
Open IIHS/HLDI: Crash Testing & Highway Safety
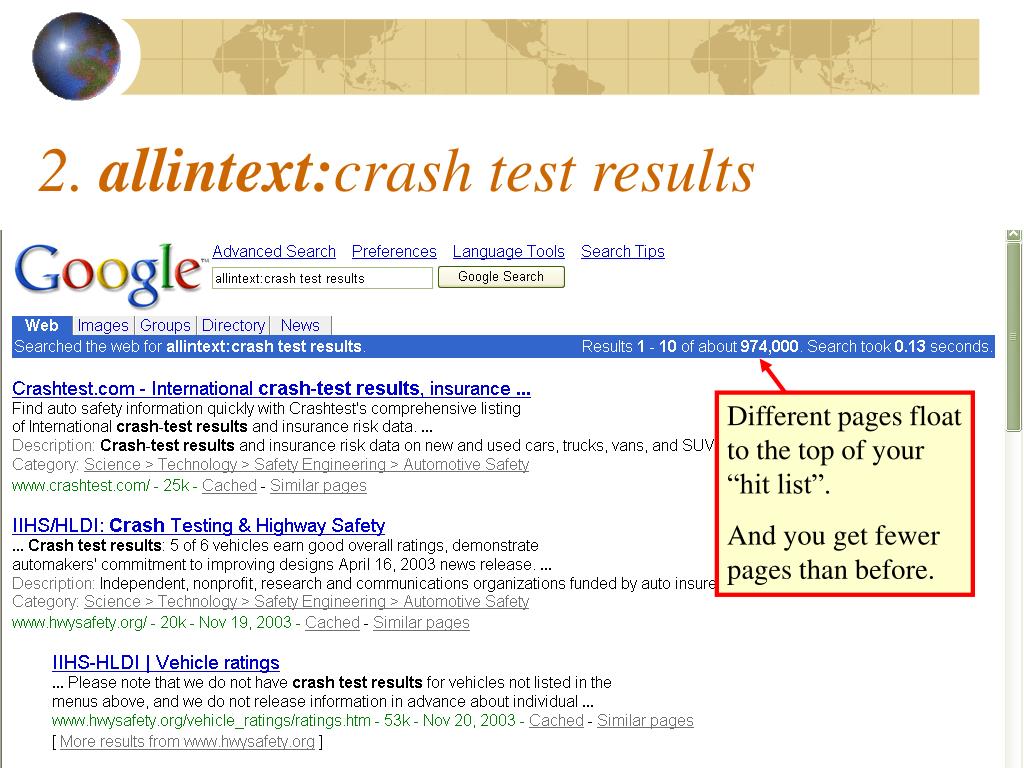click(x=199, y=526)
